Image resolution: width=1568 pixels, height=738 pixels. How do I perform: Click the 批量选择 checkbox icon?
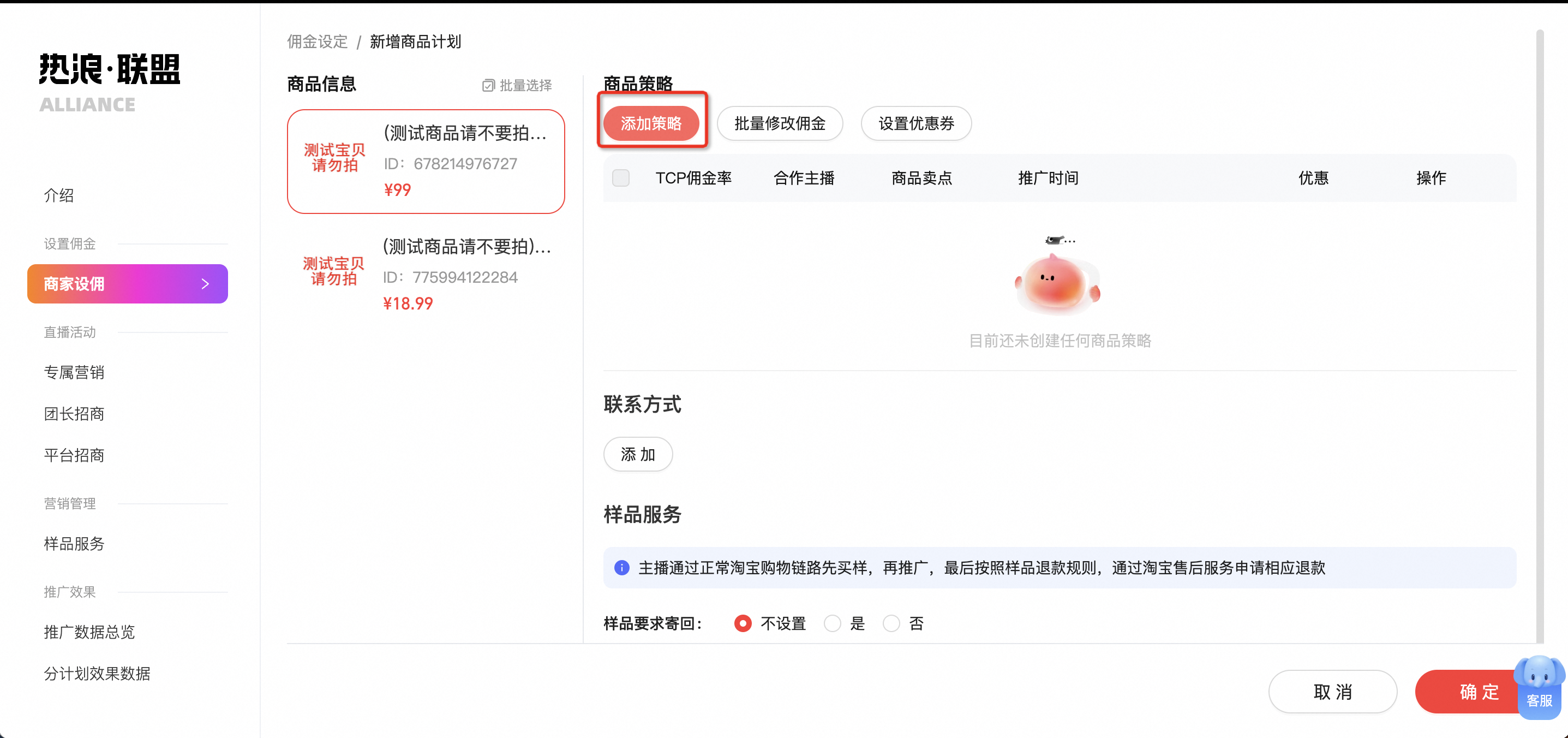coord(488,86)
